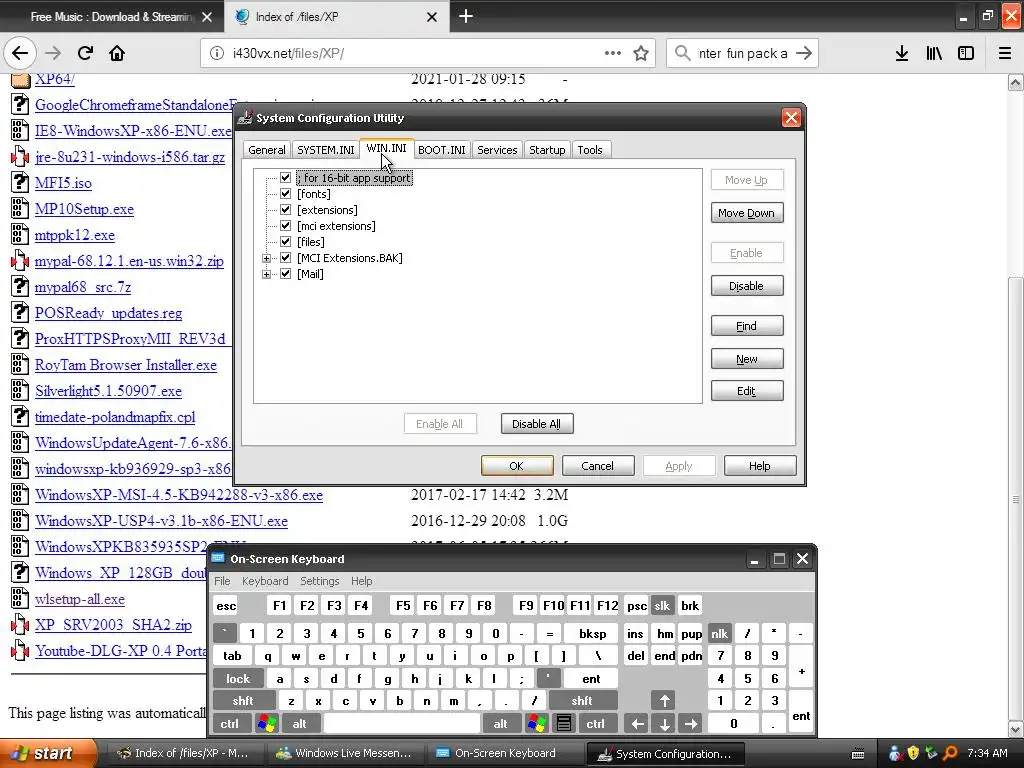The height and width of the screenshot is (768, 1024).
Task: Click the New button in System Configuration
Action: [746, 359]
